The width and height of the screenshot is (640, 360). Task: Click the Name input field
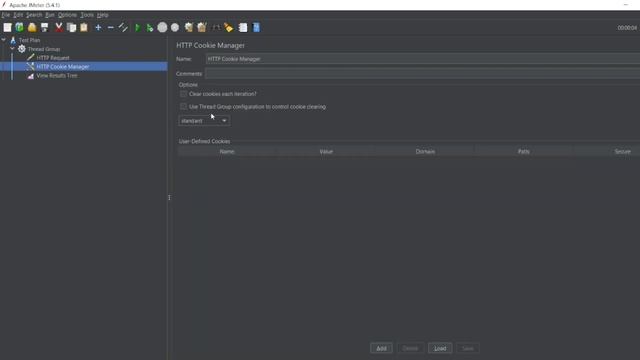pos(423,59)
